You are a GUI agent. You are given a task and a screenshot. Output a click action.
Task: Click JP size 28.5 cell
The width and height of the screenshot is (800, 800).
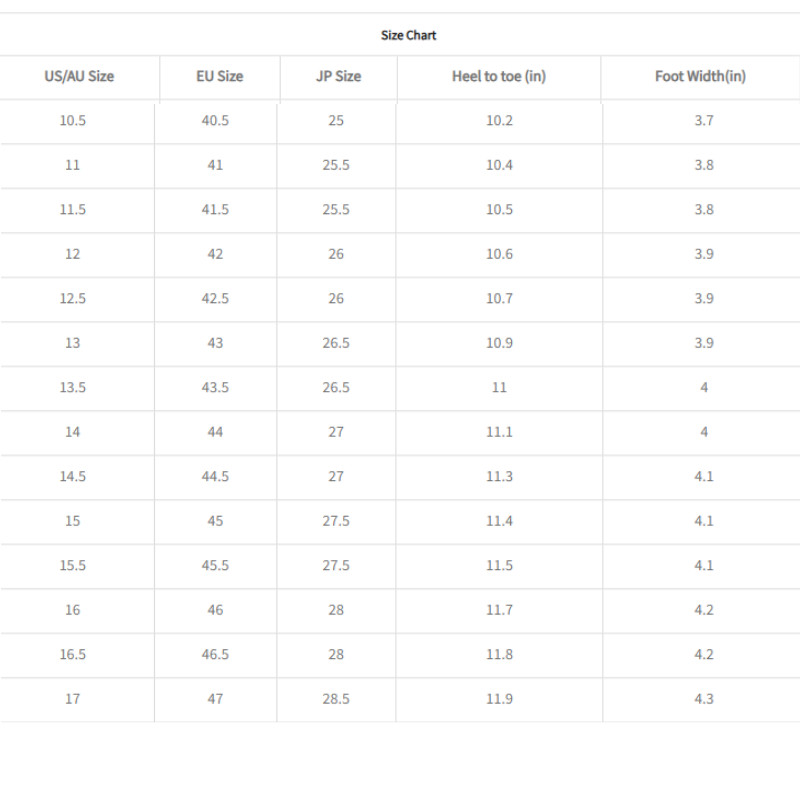[336, 698]
